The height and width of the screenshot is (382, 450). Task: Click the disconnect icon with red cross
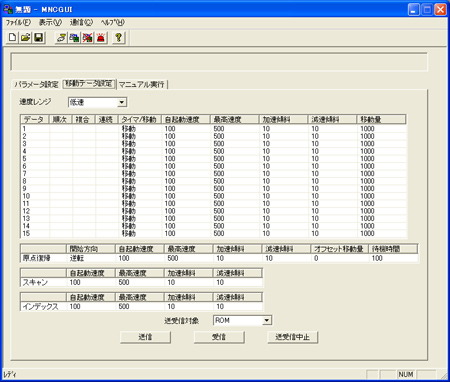click(88, 37)
